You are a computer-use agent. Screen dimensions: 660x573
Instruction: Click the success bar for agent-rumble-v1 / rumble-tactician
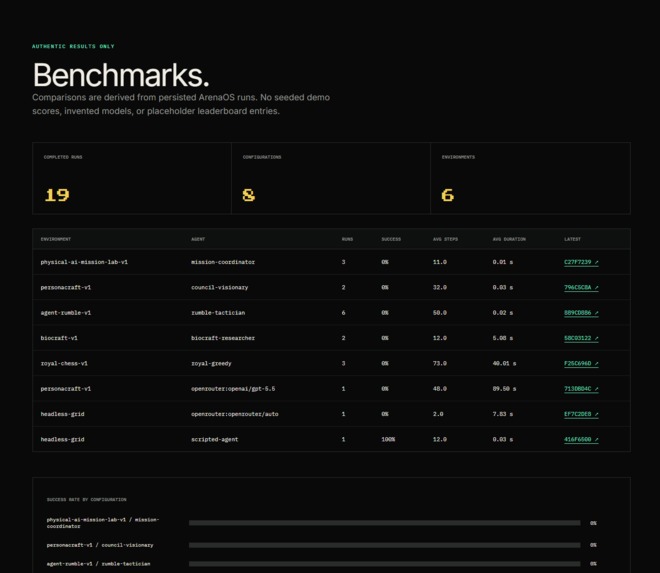click(x=384, y=564)
